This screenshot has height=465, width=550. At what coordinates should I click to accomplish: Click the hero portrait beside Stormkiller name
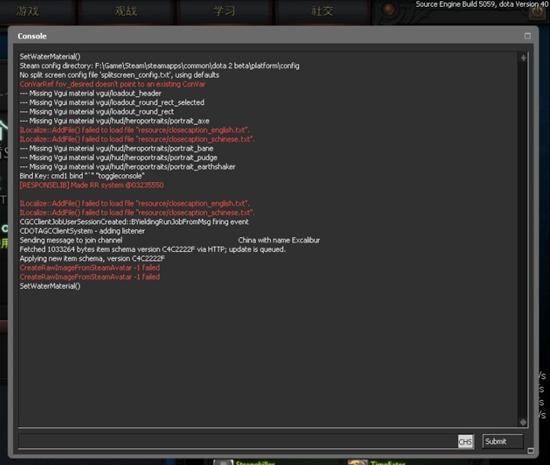[x=223, y=463]
